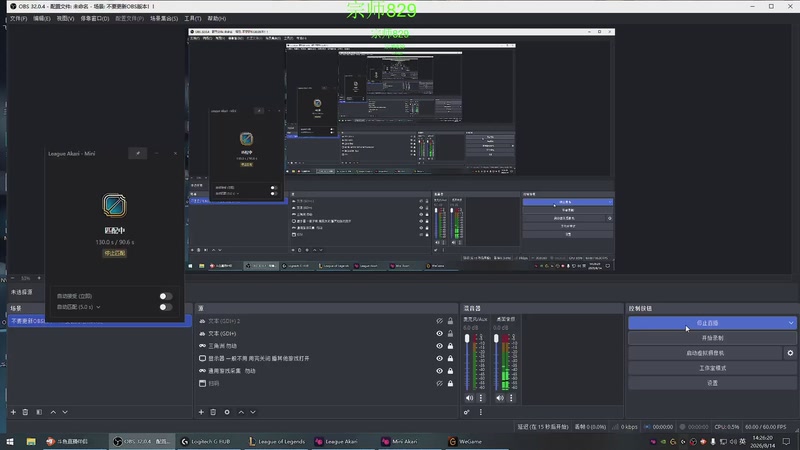This screenshot has width=800, height=450.
Task: Open 视图(V) menu
Action: pyautogui.click(x=65, y=18)
